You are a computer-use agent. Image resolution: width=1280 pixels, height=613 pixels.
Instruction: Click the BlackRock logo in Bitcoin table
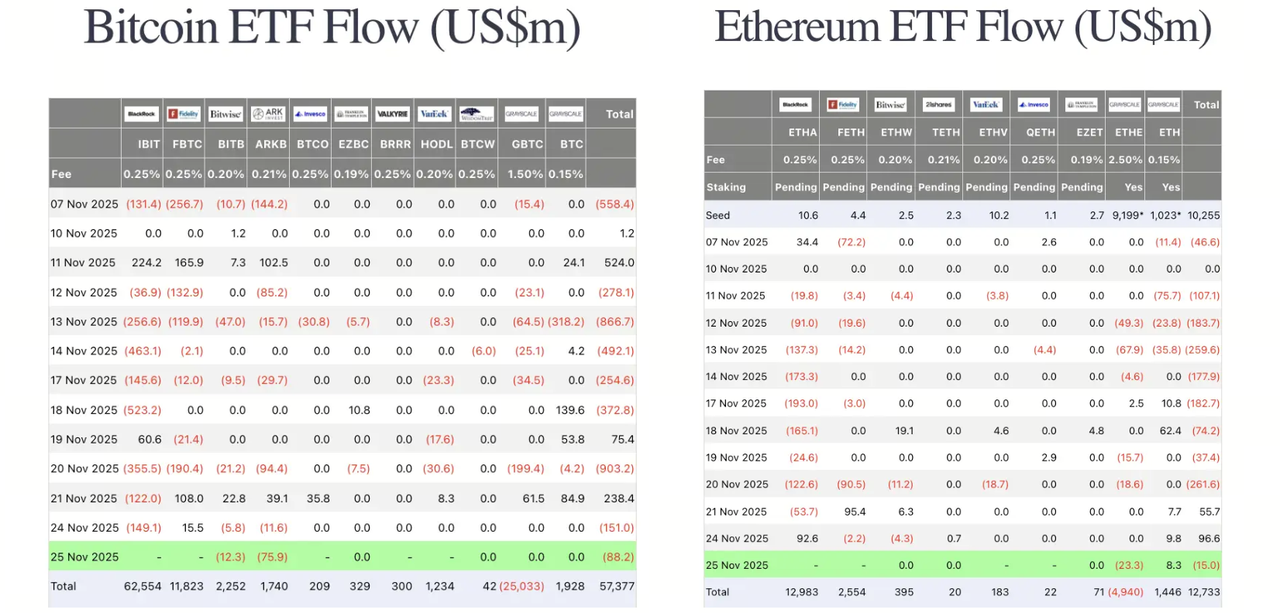click(142, 114)
